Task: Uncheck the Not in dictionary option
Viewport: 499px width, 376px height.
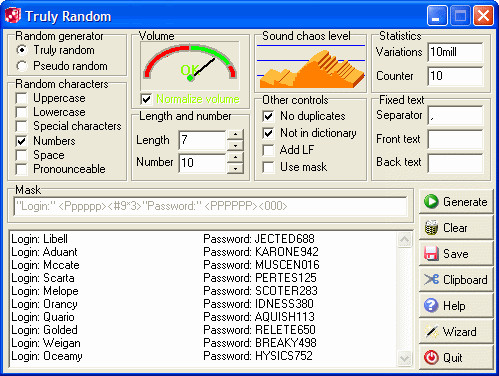Action: point(268,133)
